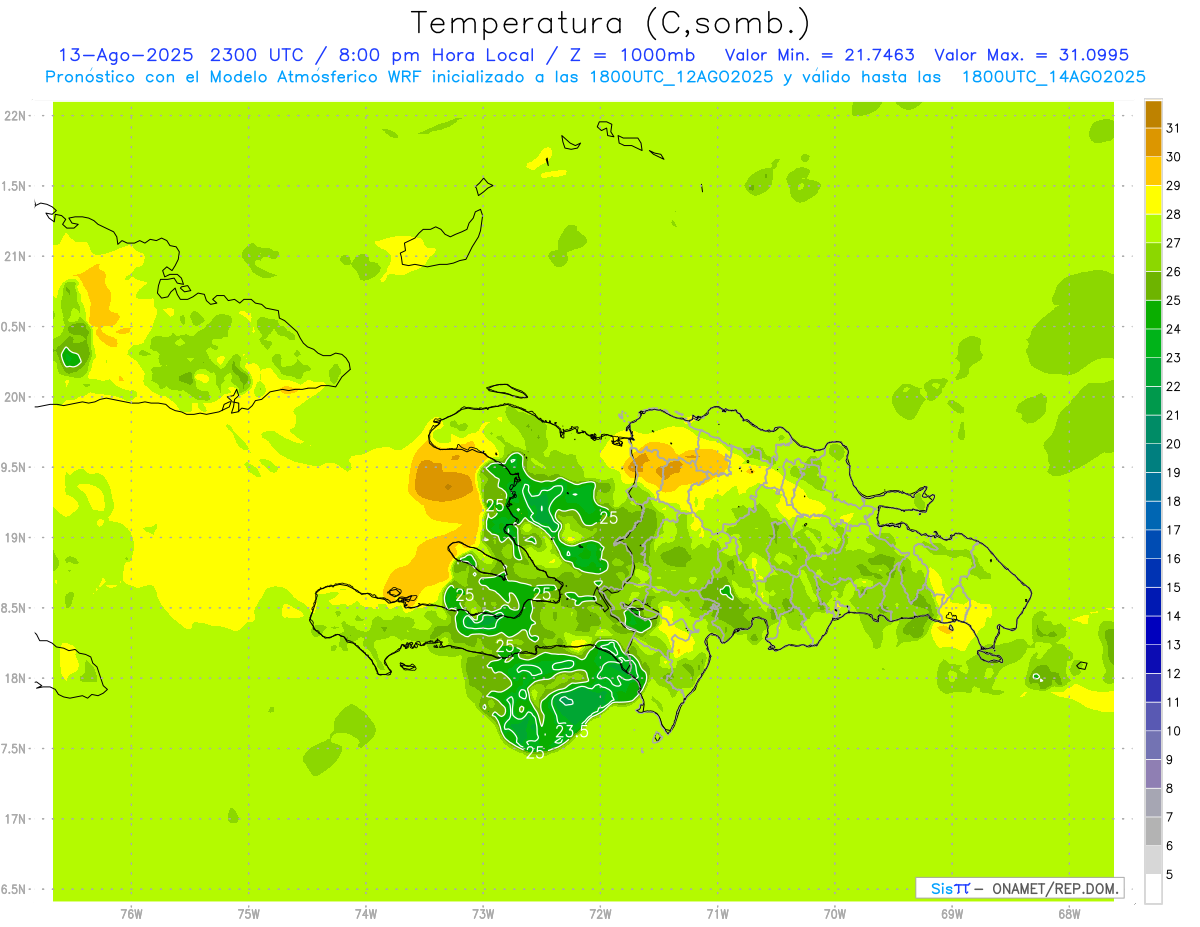The height and width of the screenshot is (927, 1200).
Task: Click the colorbar scale label '27'
Action: 1174,243
